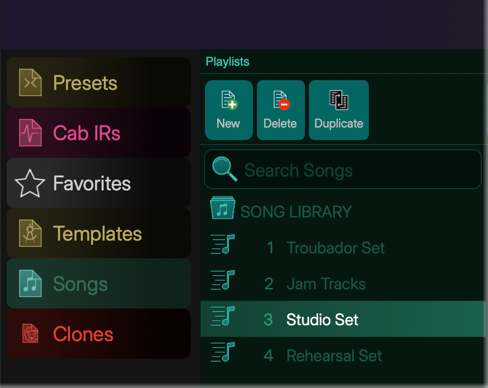Focus the Search Songs field
This screenshot has height=388, width=488.
(x=343, y=169)
